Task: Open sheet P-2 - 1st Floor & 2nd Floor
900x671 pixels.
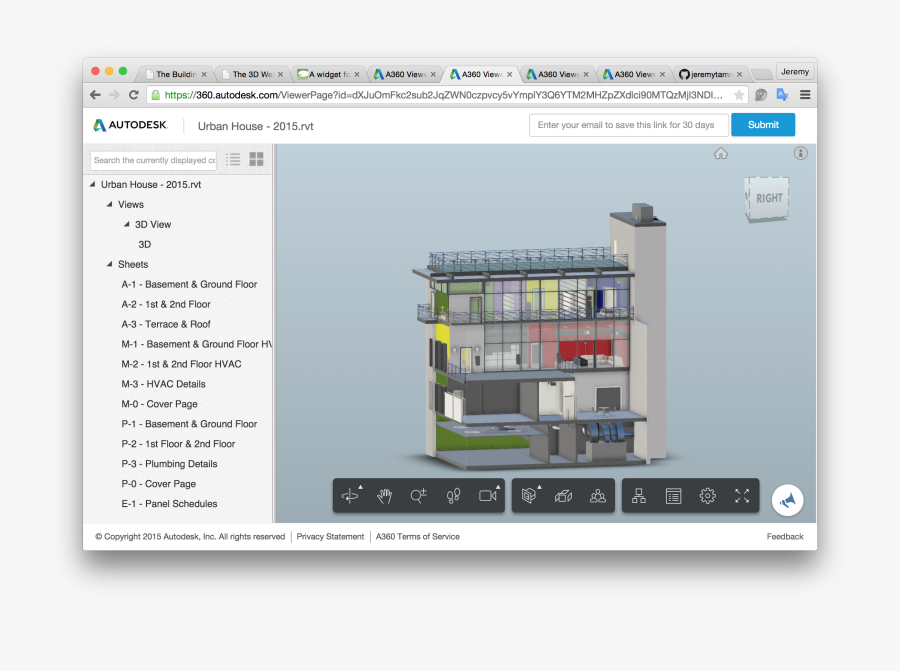Action: (178, 444)
